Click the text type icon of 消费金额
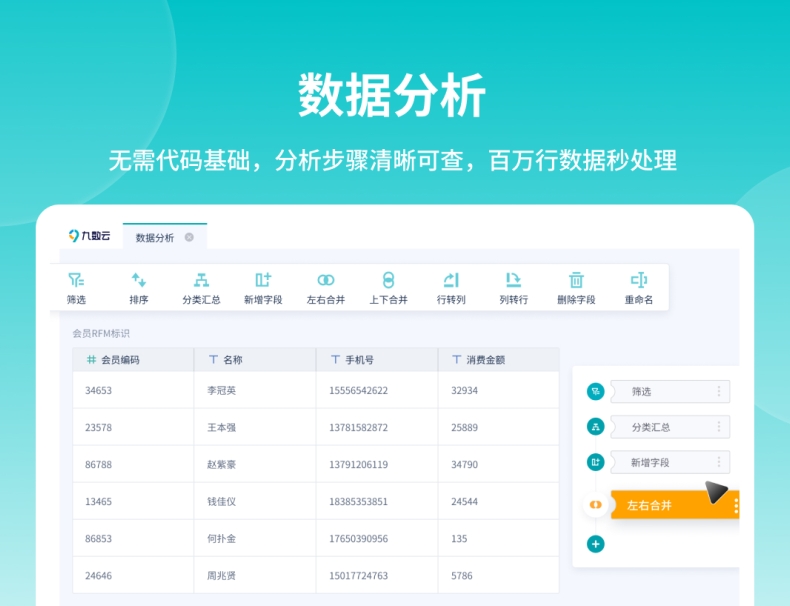The height and width of the screenshot is (606, 790). tap(456, 360)
